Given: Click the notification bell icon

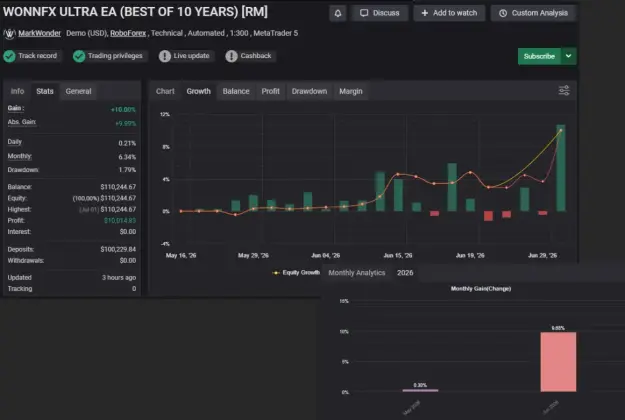Looking at the screenshot, I should click(x=338, y=13).
